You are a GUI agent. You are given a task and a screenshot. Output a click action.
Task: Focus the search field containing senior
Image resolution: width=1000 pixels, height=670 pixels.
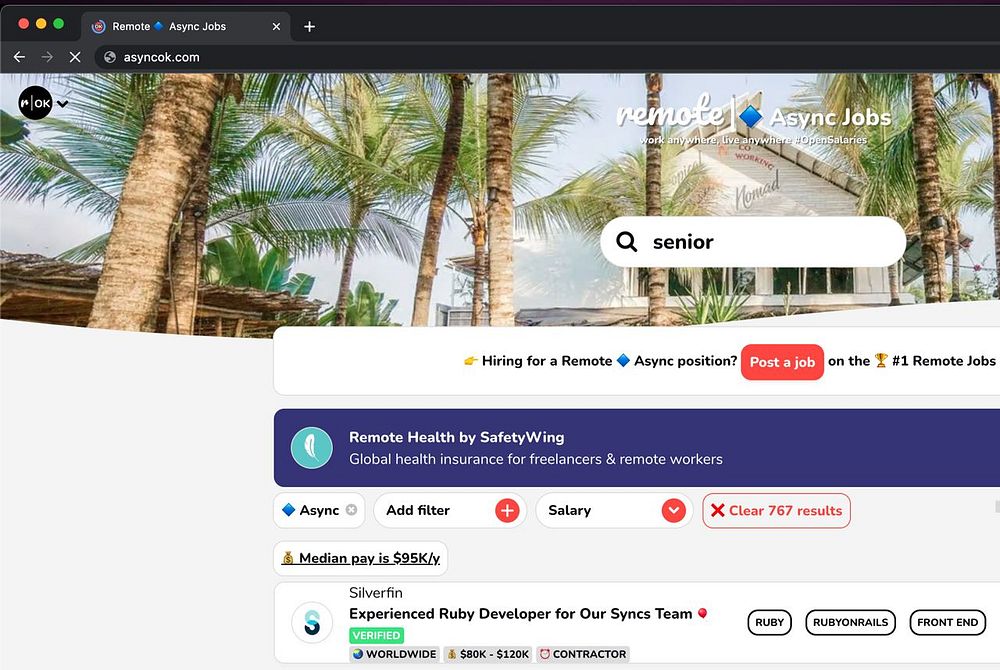(x=753, y=242)
